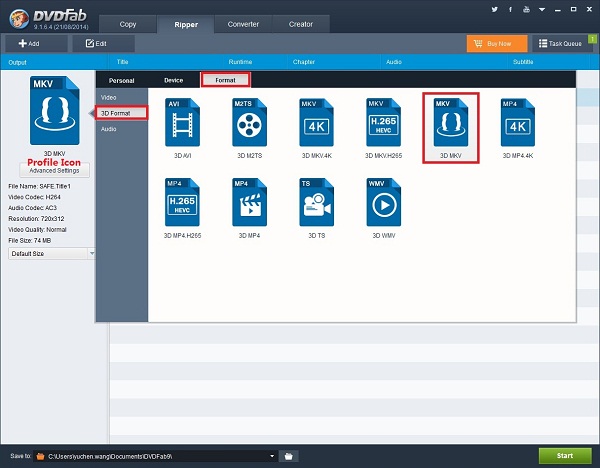Select the 3D AVI format icon
This screenshot has height=468, width=600.
click(183, 122)
